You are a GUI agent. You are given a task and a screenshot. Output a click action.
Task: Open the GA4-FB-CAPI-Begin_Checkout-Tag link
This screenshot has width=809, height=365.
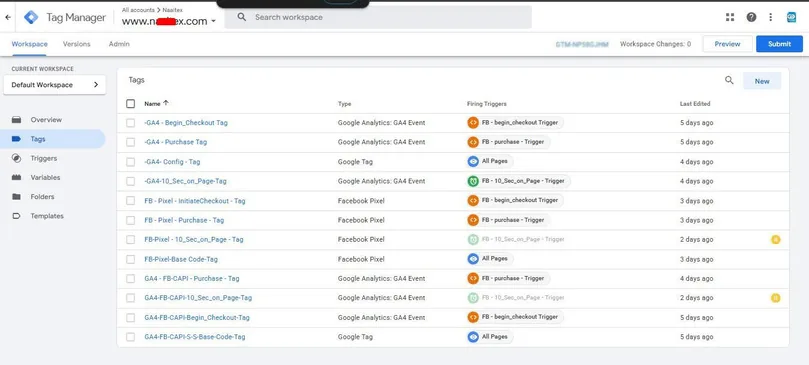point(197,318)
